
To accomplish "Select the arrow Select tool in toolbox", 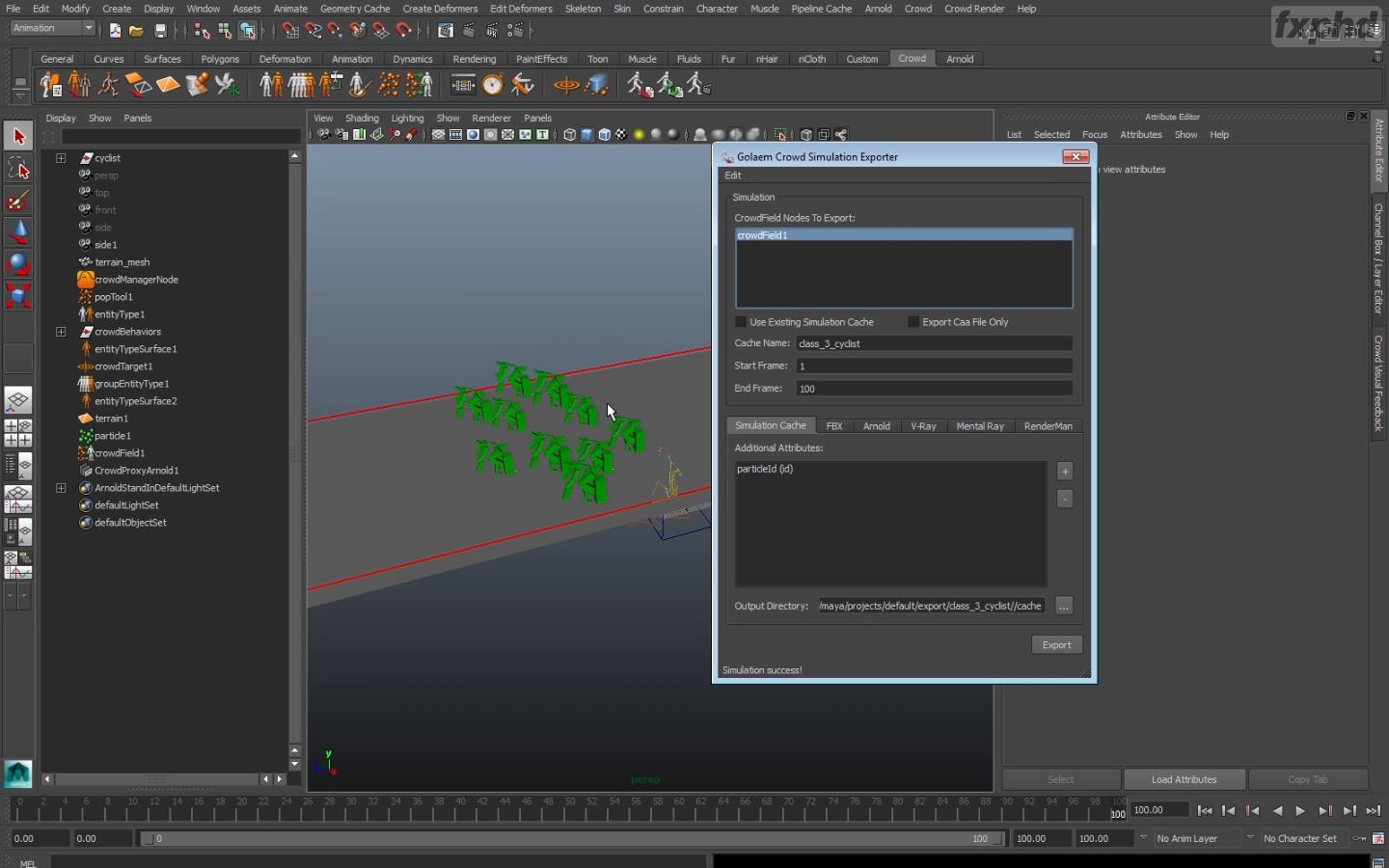I will [18, 136].
